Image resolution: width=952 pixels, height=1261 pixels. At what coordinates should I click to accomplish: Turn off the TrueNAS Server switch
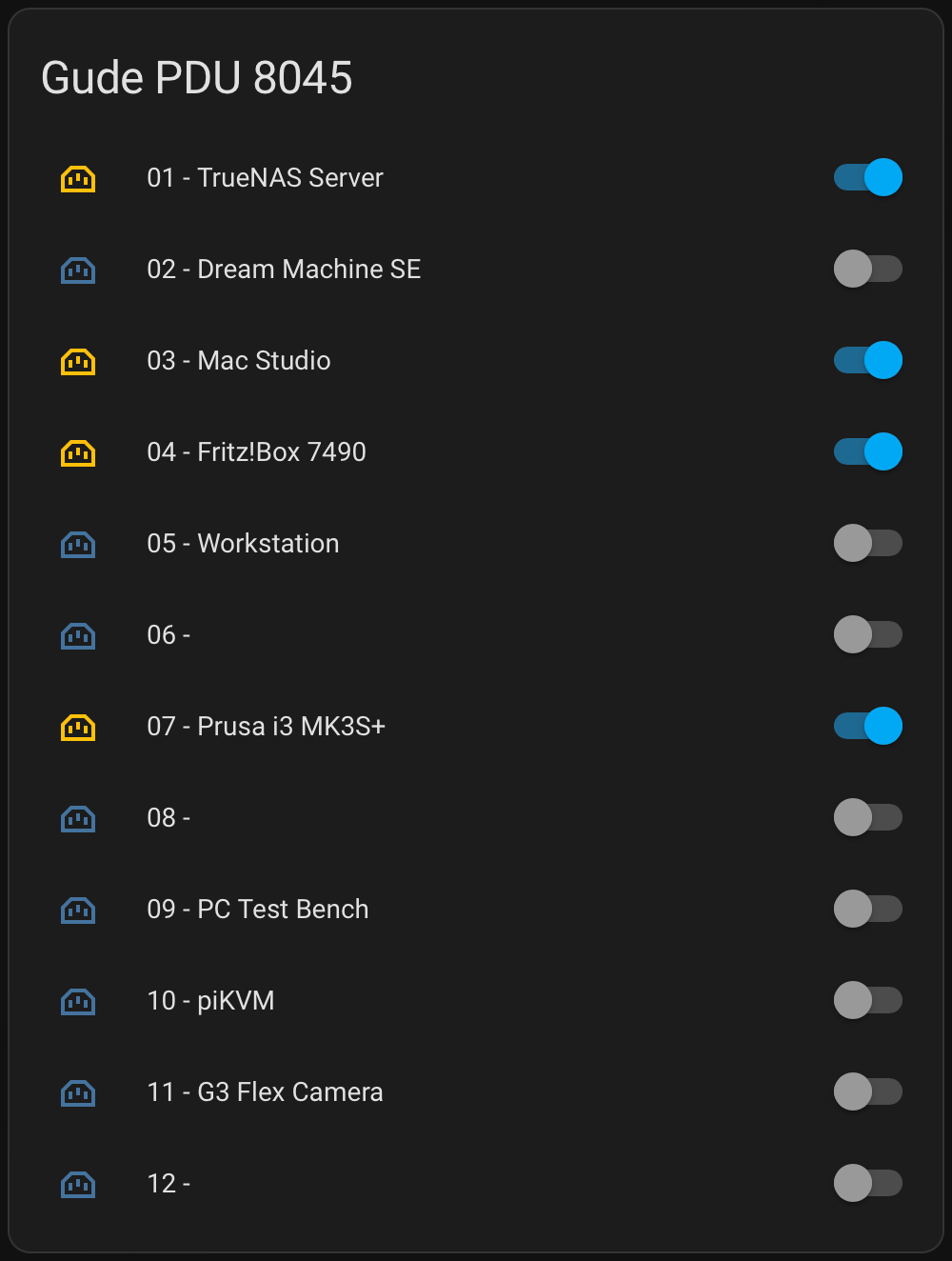pyautogui.click(x=867, y=177)
